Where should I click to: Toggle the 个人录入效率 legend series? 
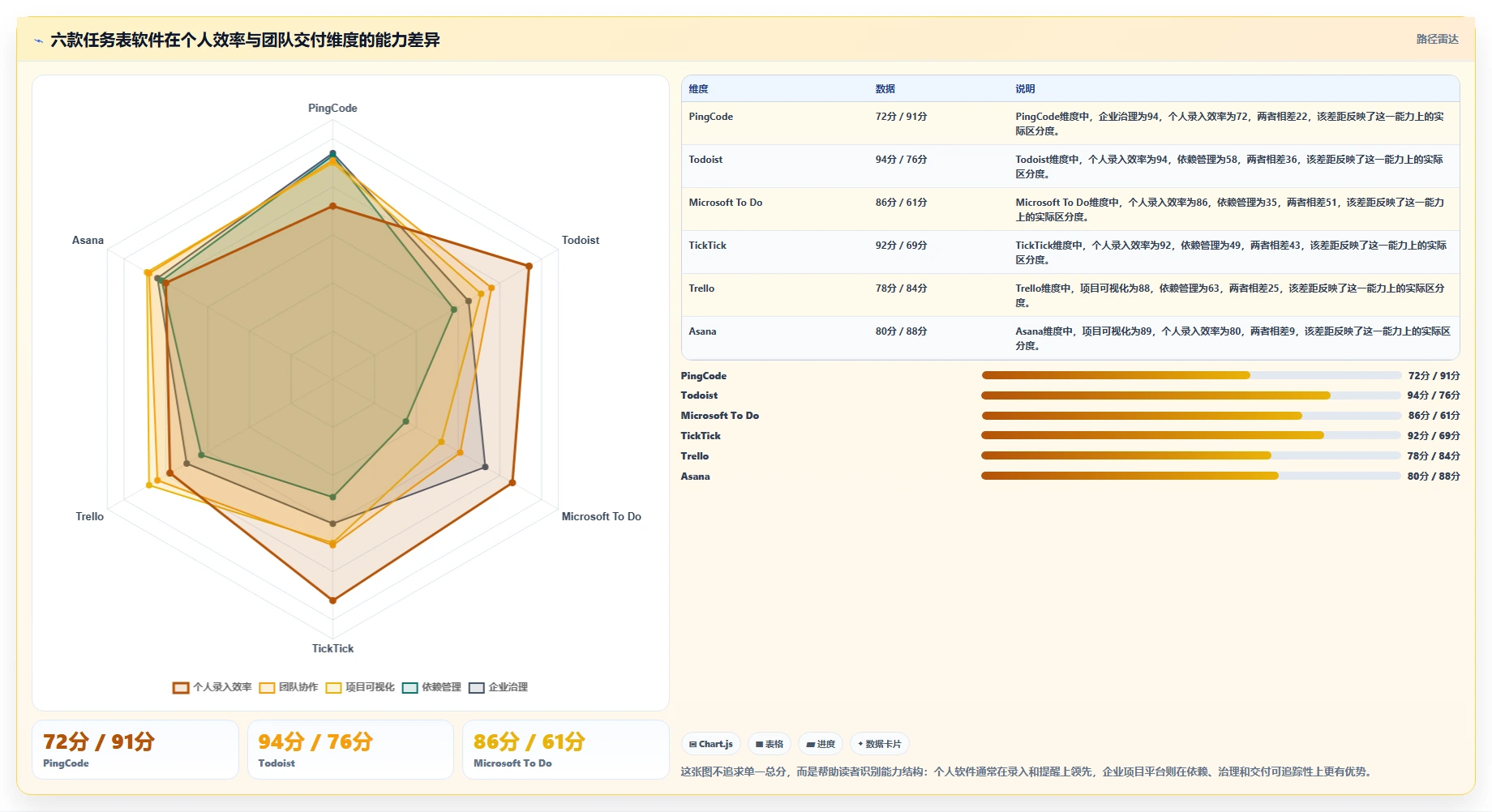point(212,687)
